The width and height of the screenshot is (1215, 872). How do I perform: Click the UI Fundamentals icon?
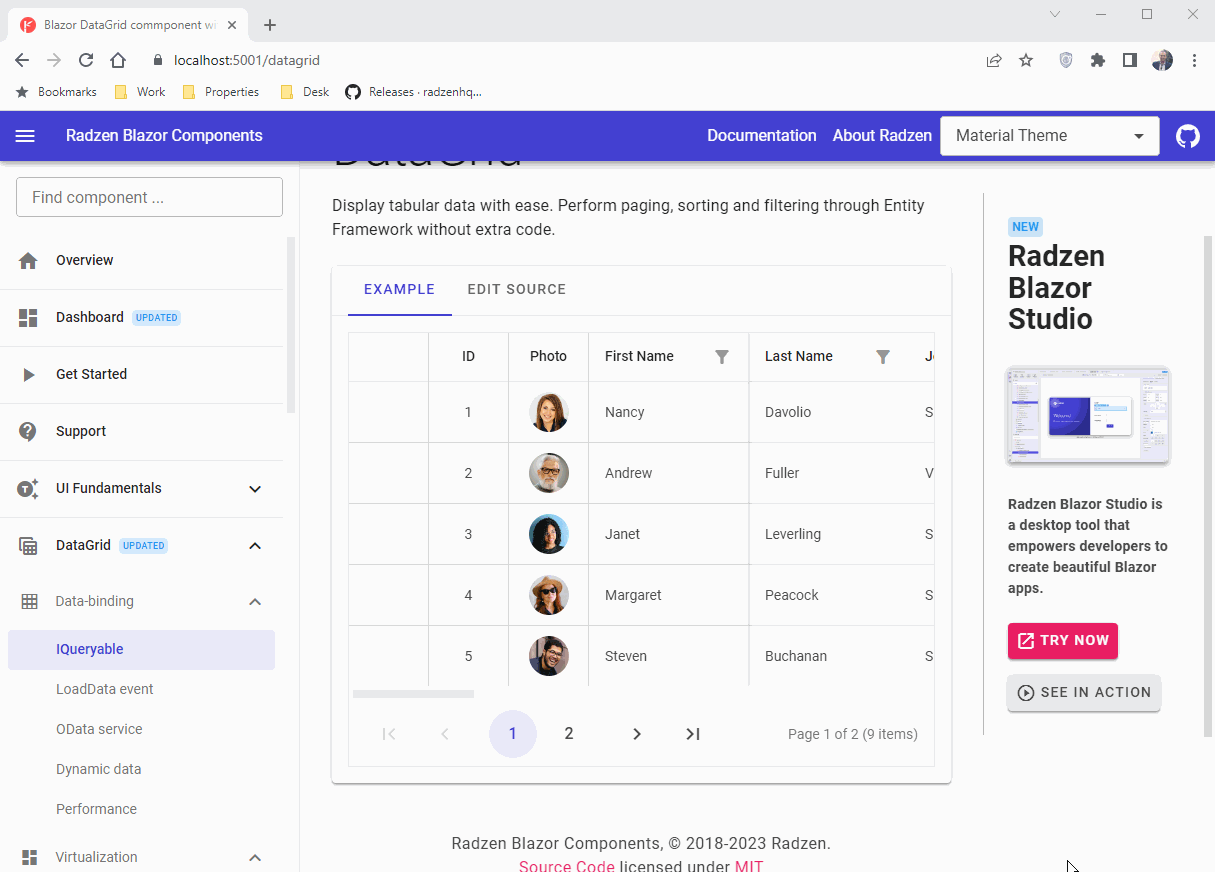click(28, 488)
